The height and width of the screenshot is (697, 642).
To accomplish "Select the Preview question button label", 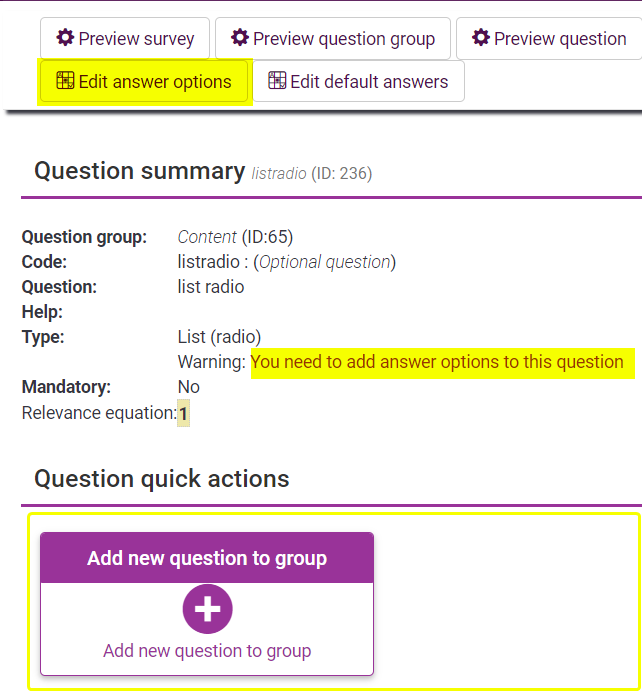I will (560, 39).
